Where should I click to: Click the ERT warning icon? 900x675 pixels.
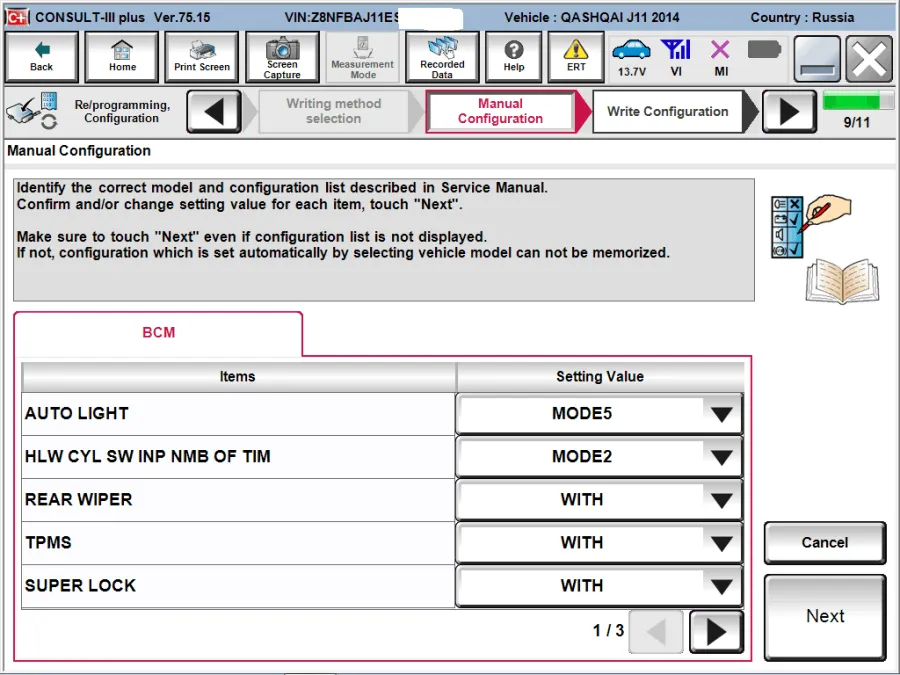click(x=576, y=57)
